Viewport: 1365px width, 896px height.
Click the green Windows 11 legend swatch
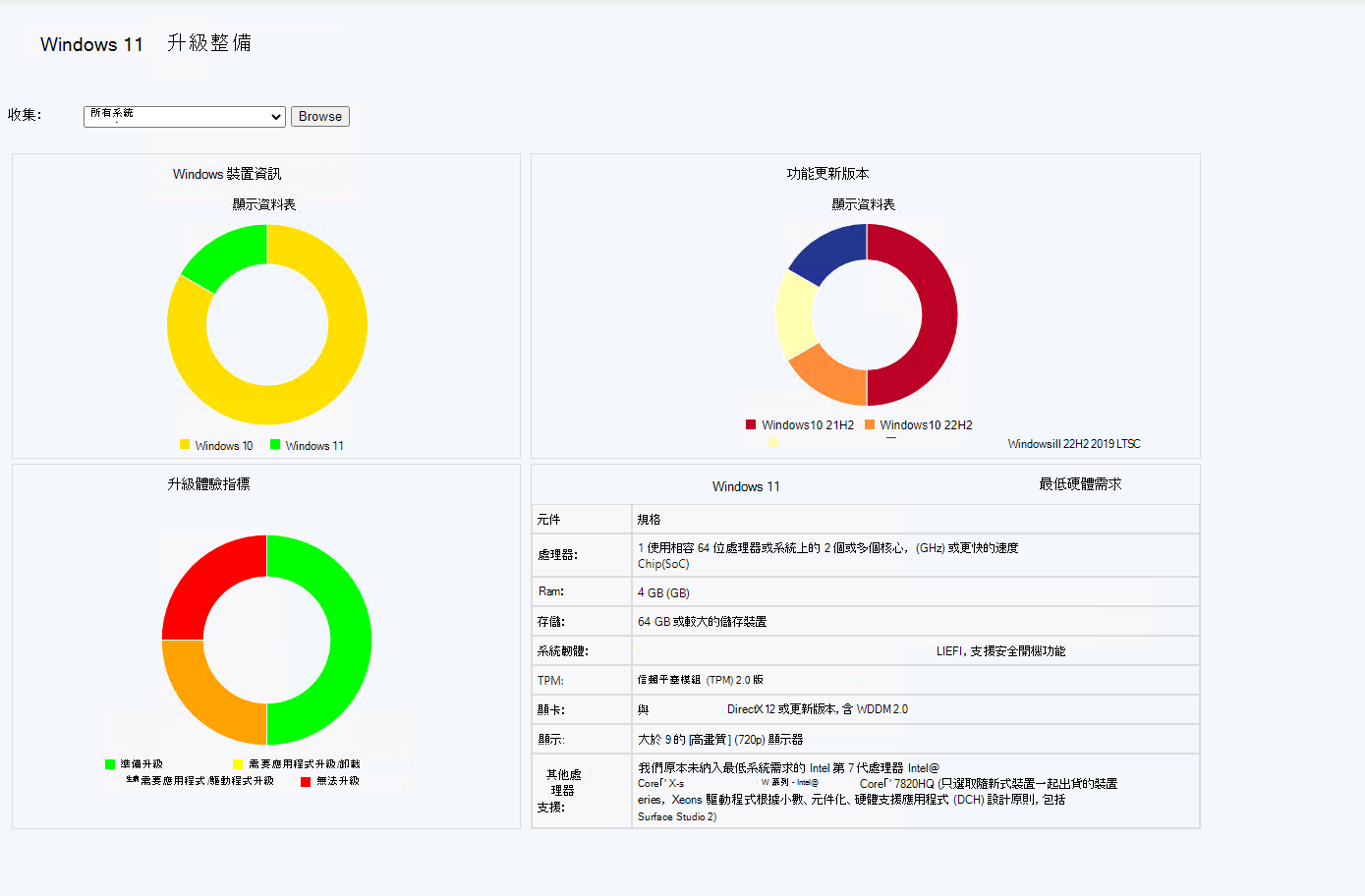275,444
